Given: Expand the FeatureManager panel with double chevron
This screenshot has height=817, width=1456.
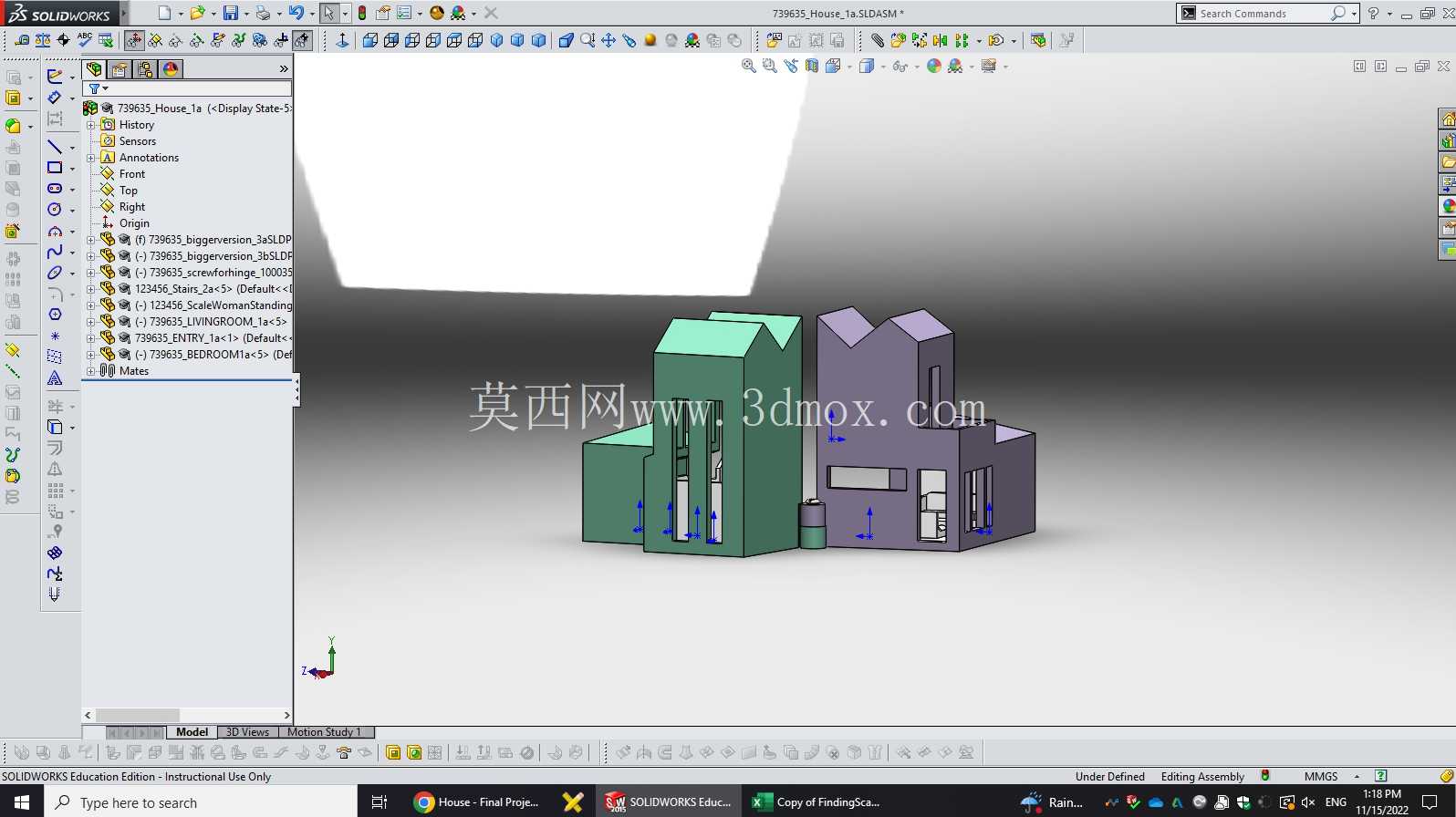Looking at the screenshot, I should [x=284, y=69].
